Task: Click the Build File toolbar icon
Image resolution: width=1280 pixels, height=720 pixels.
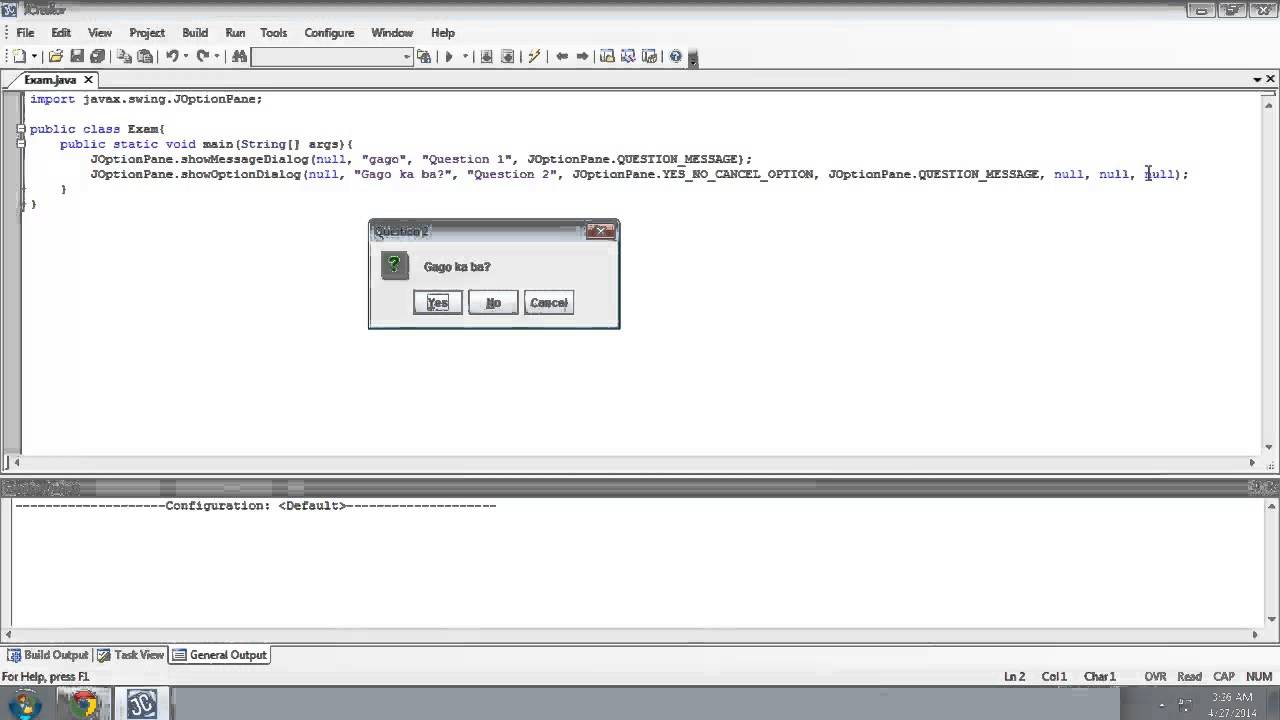Action: (x=487, y=57)
